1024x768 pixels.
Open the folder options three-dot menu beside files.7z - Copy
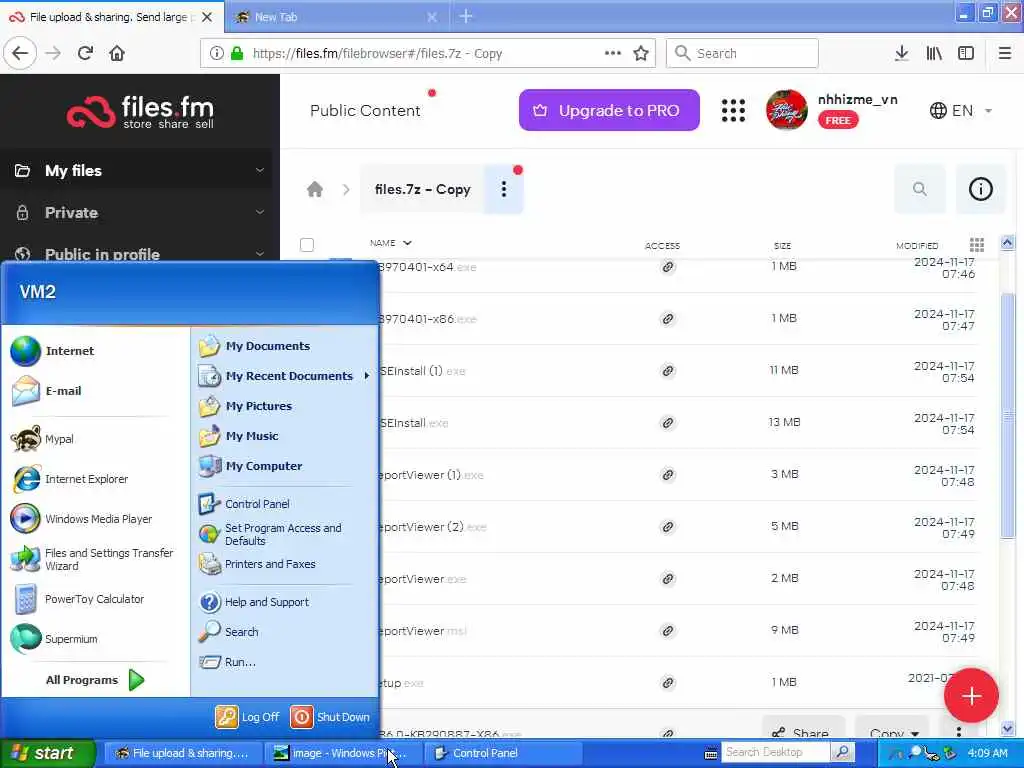(504, 189)
